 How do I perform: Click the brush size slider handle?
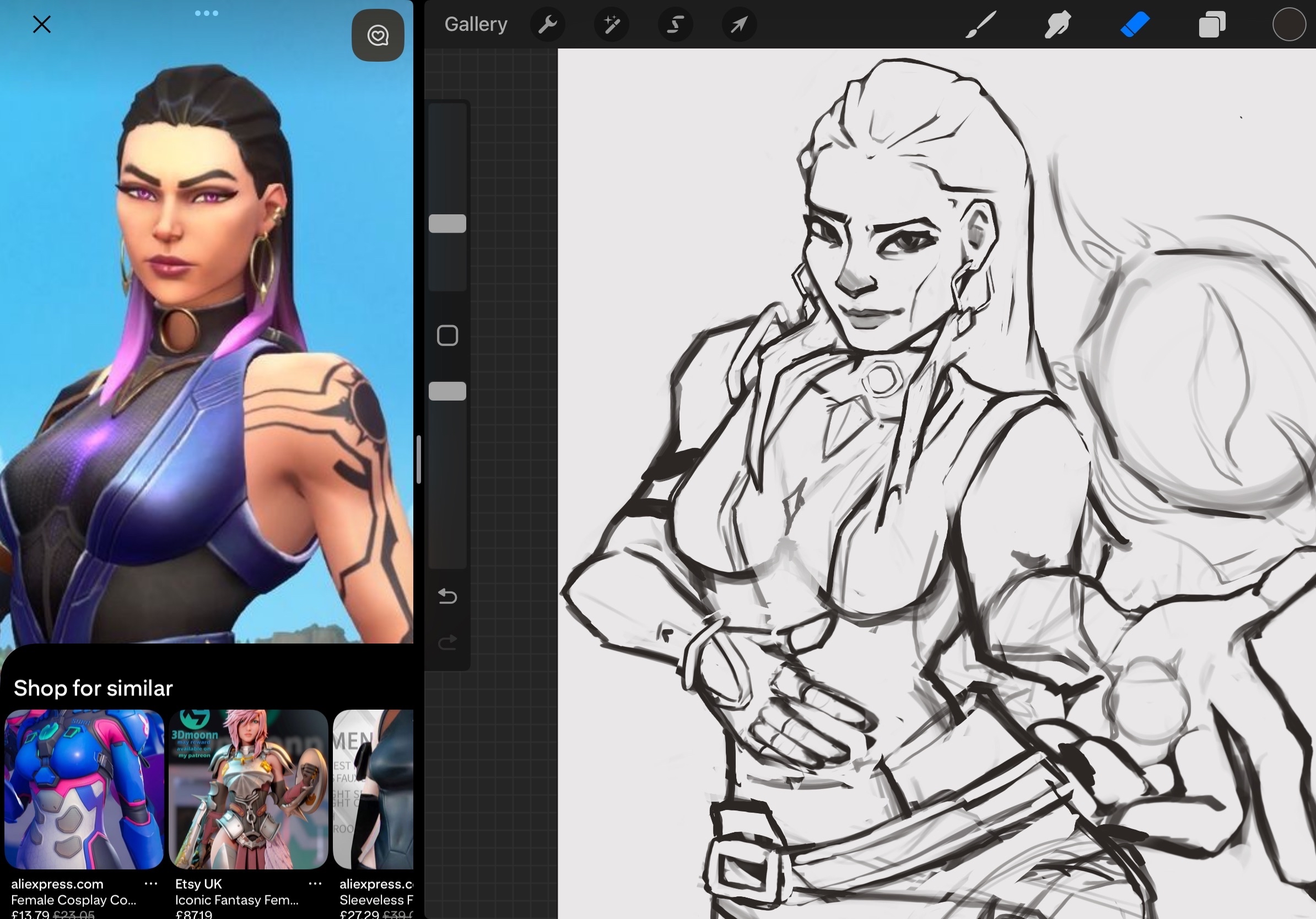(x=447, y=224)
